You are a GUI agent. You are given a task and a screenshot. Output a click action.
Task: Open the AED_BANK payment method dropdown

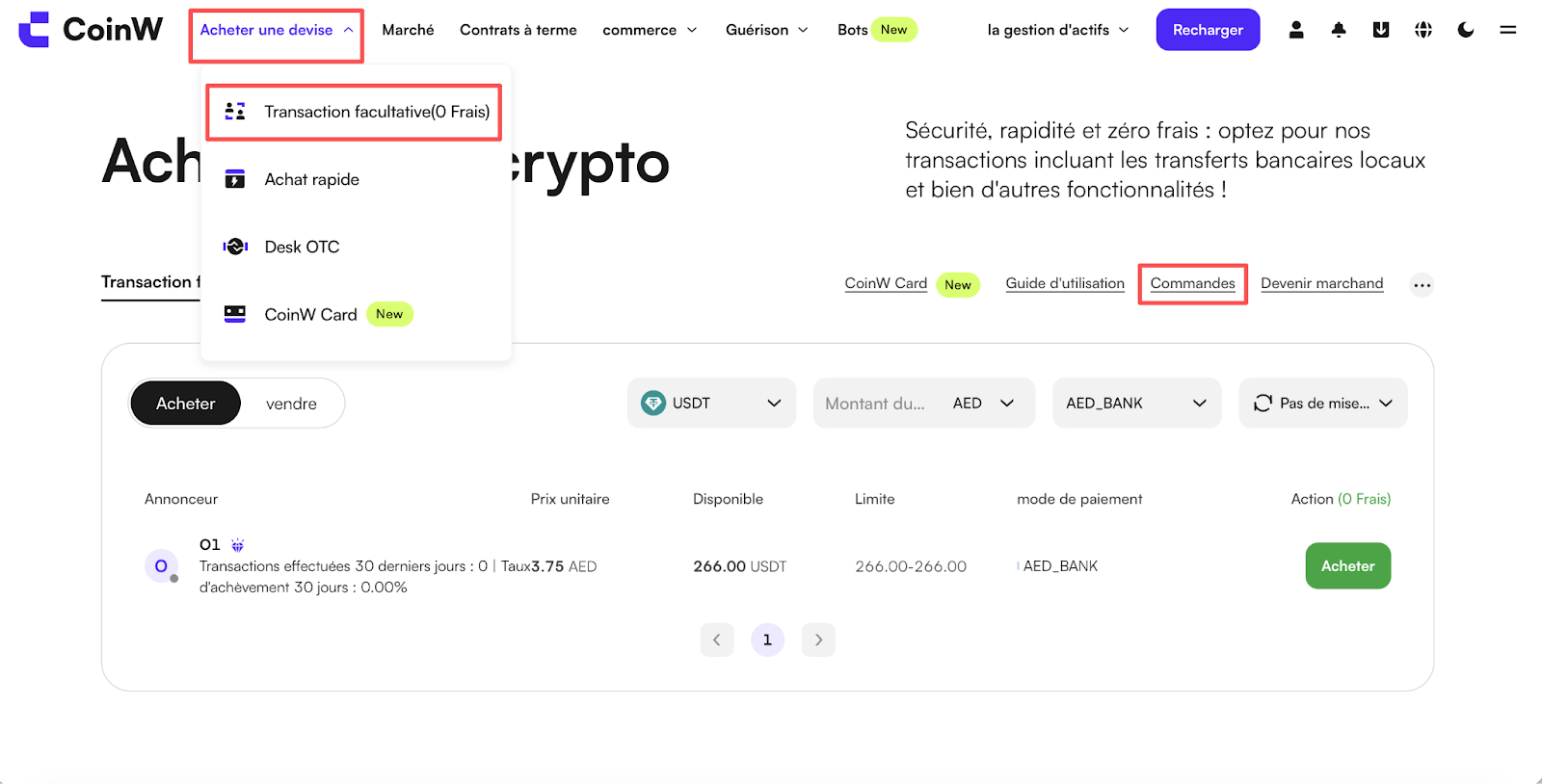[1136, 403]
